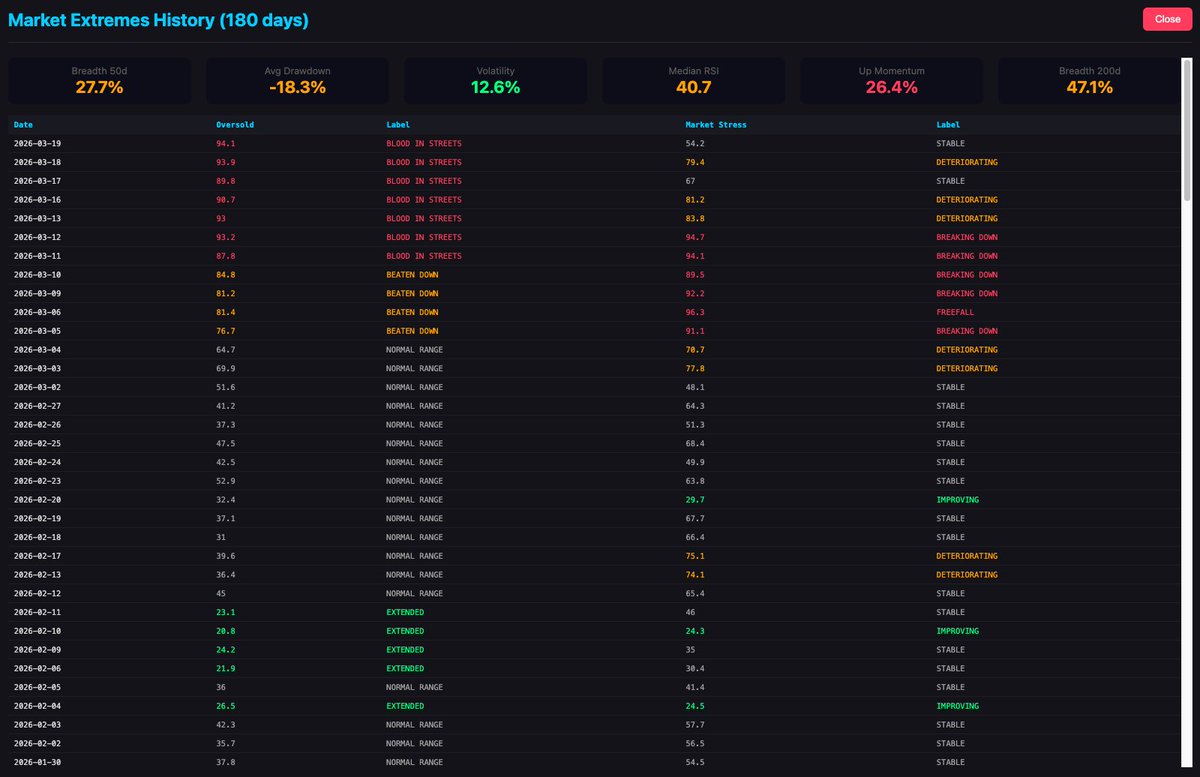This screenshot has width=1200, height=777.
Task: Select the Volatility 12.6% card
Action: pyautogui.click(x=495, y=80)
